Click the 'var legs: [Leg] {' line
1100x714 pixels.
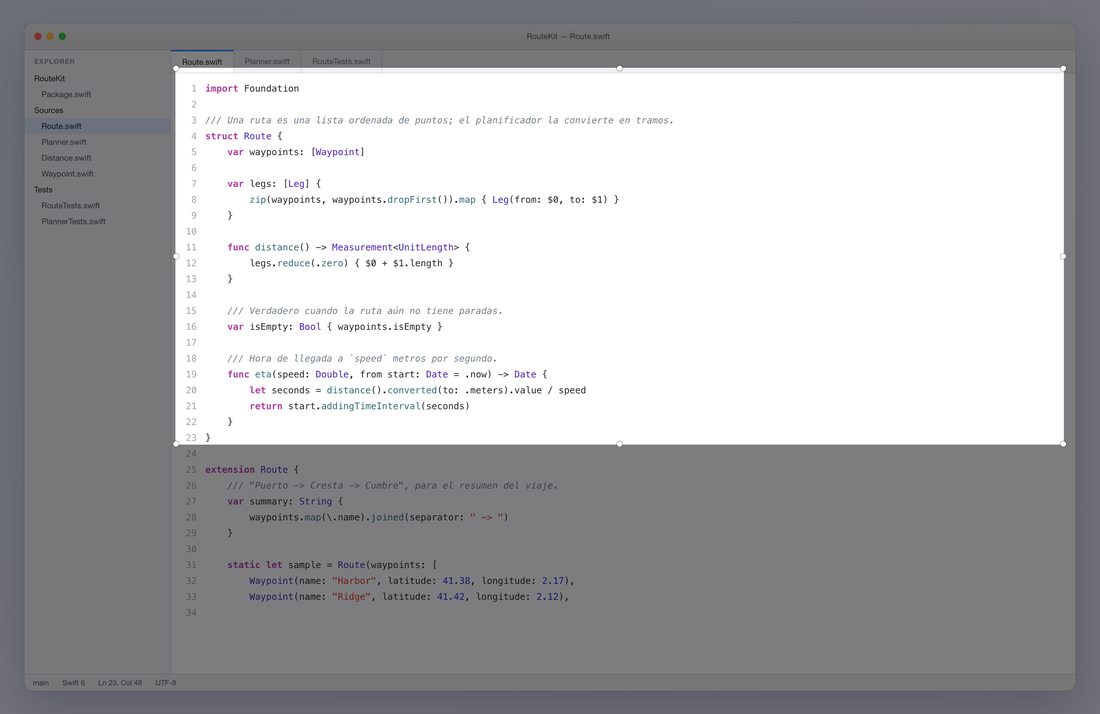[274, 184]
